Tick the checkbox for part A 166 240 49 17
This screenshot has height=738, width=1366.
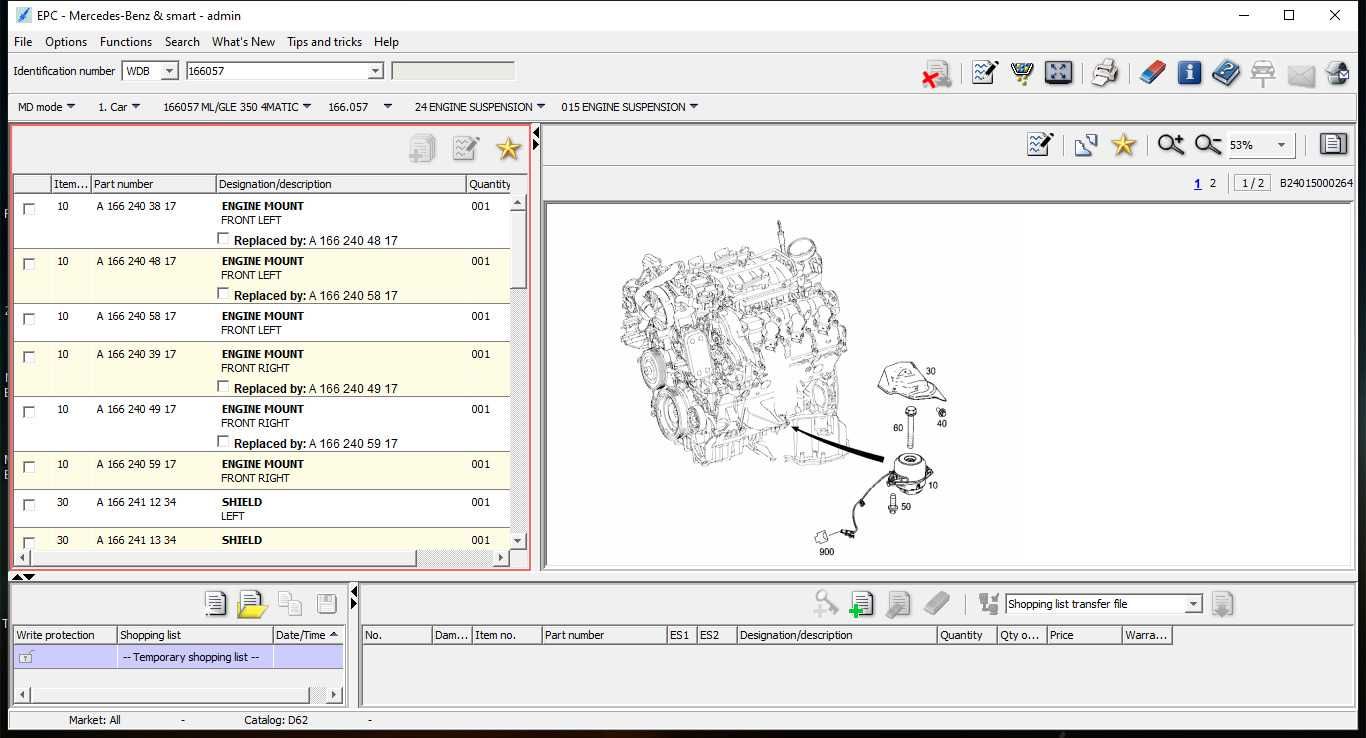point(29,412)
